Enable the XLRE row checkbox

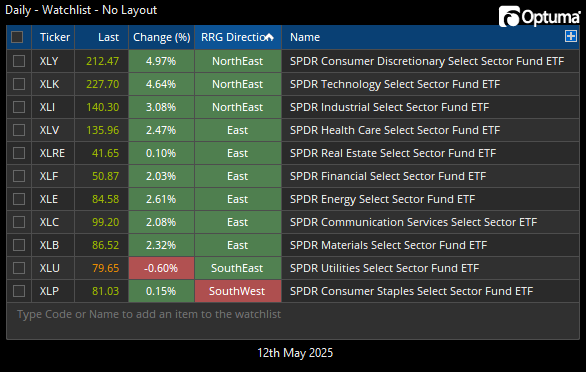click(x=19, y=153)
